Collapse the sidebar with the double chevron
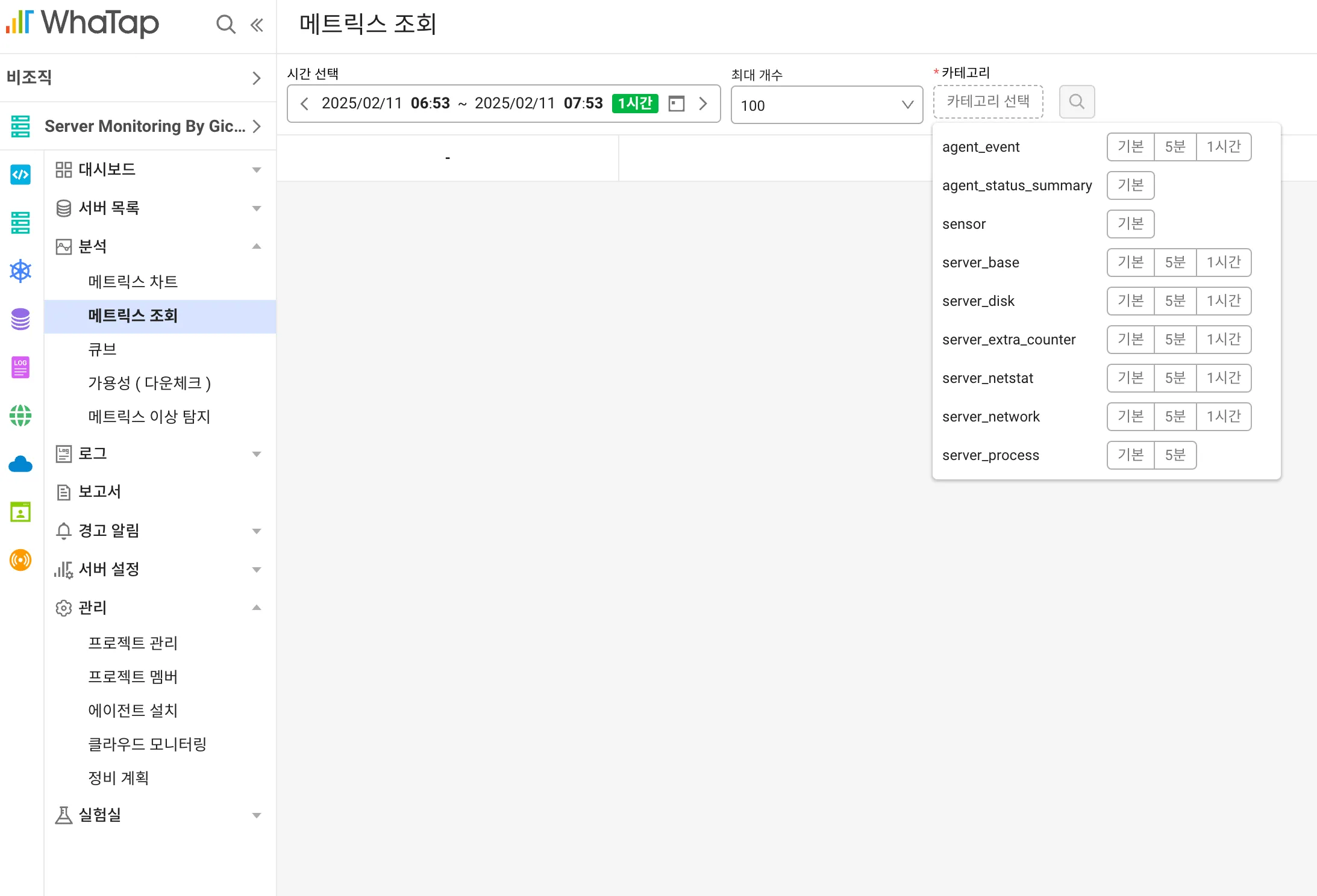Viewport: 1317px width, 896px height. pos(257,25)
